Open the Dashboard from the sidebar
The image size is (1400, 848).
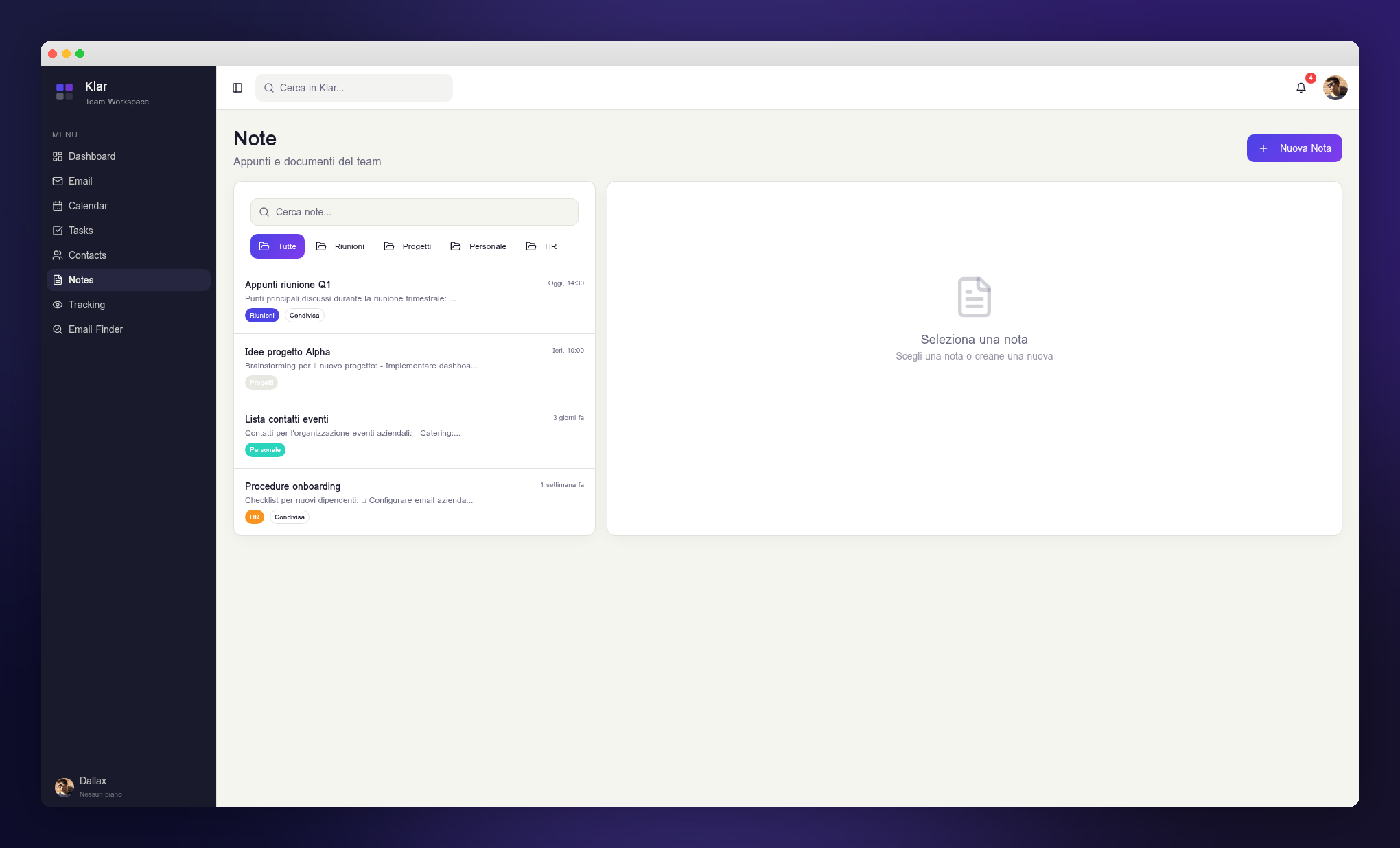point(91,156)
